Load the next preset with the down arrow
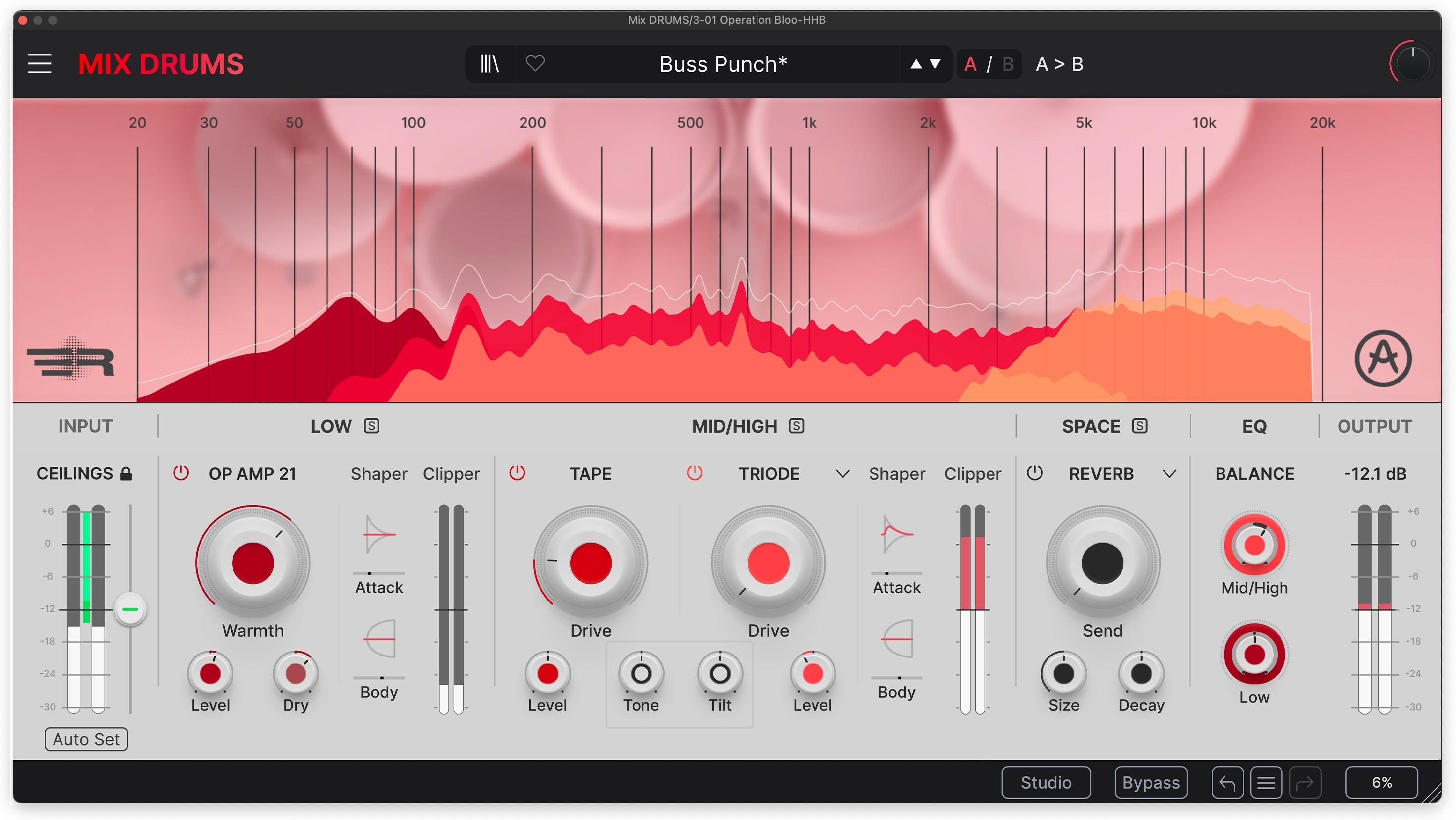This screenshot has width=1456, height=820. (935, 64)
